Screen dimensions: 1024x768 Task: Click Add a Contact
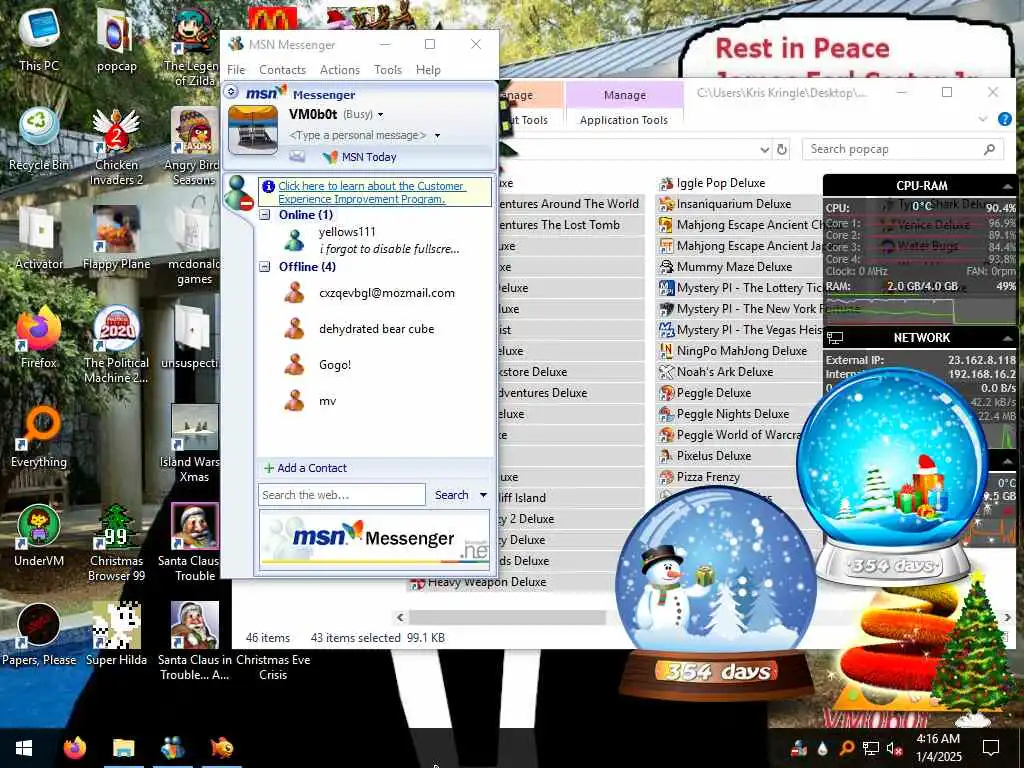click(305, 468)
